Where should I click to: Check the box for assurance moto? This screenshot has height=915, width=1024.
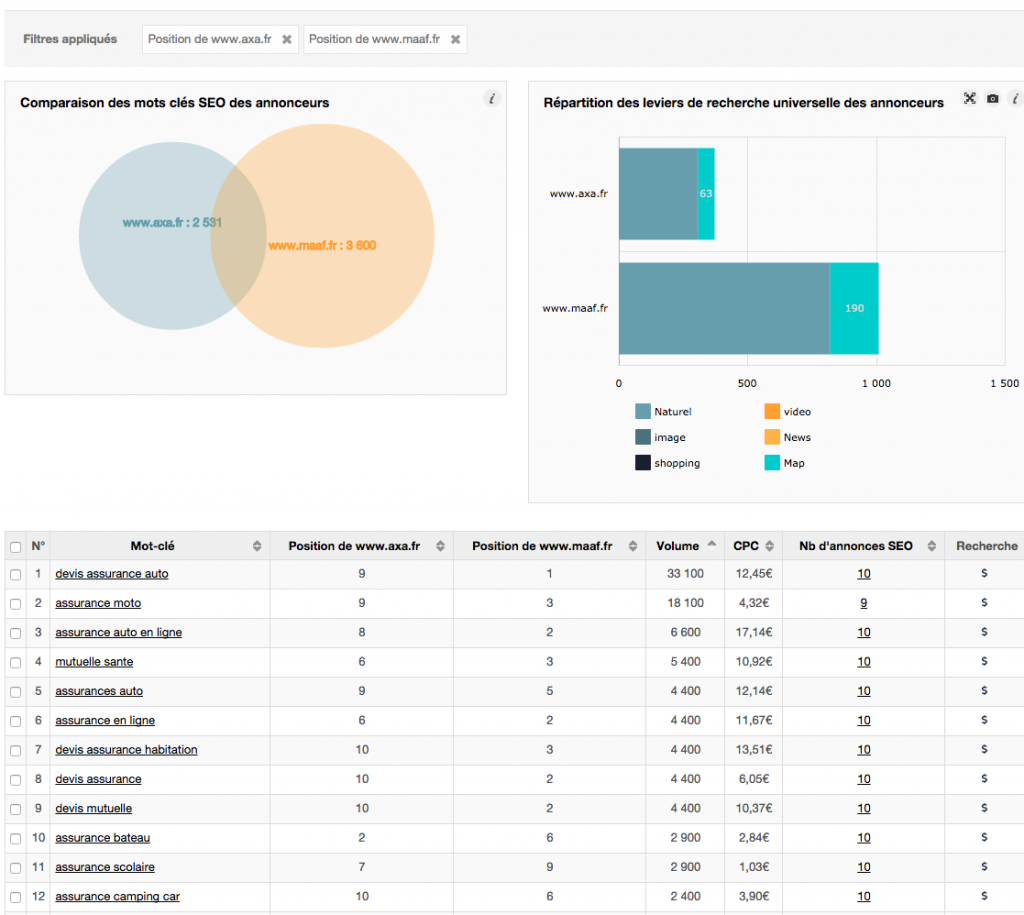16,604
